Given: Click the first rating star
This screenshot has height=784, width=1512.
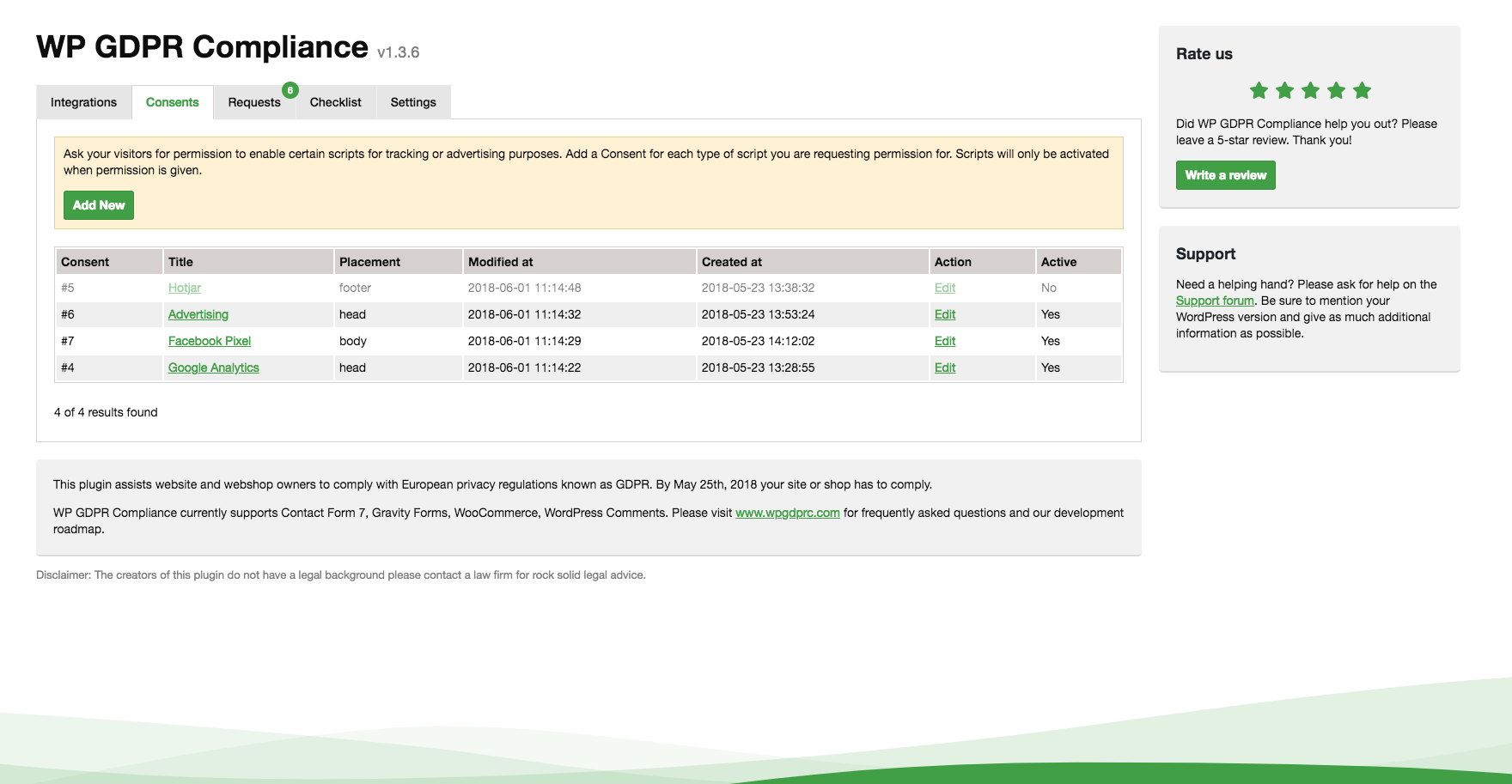Looking at the screenshot, I should [x=1259, y=90].
